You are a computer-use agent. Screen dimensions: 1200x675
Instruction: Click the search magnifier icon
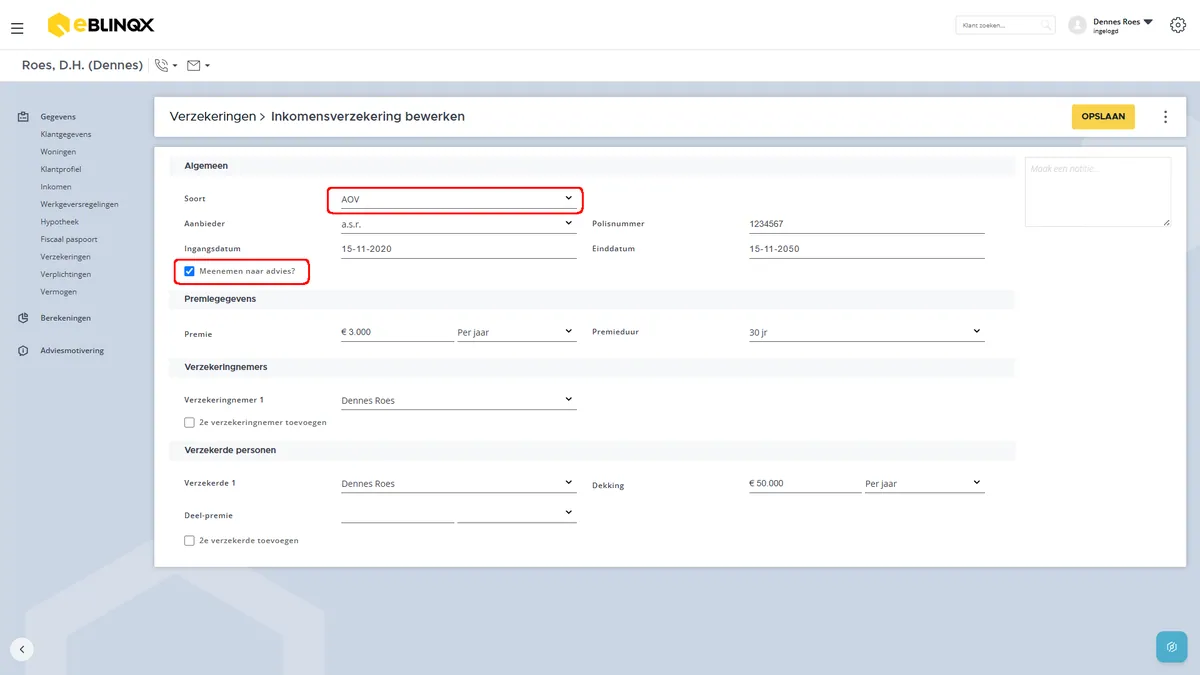pos(1046,25)
